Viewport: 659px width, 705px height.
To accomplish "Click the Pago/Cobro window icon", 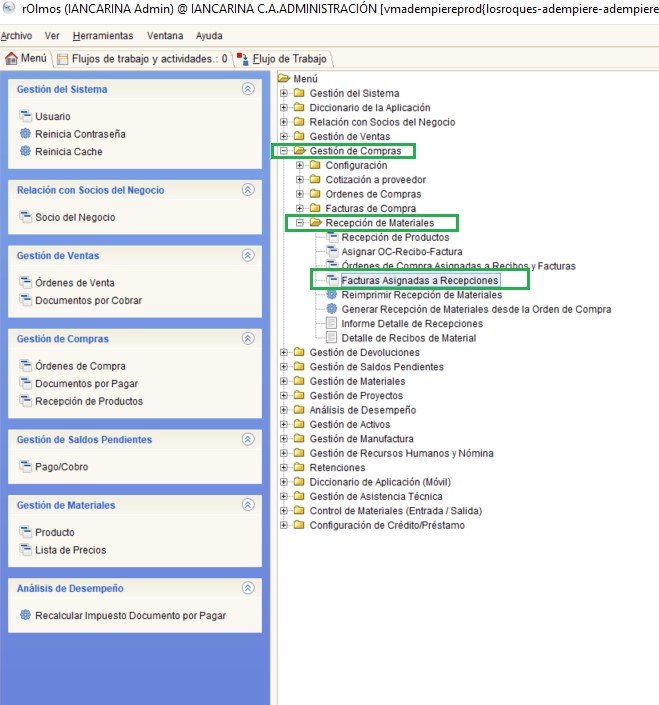I will tap(25, 466).
